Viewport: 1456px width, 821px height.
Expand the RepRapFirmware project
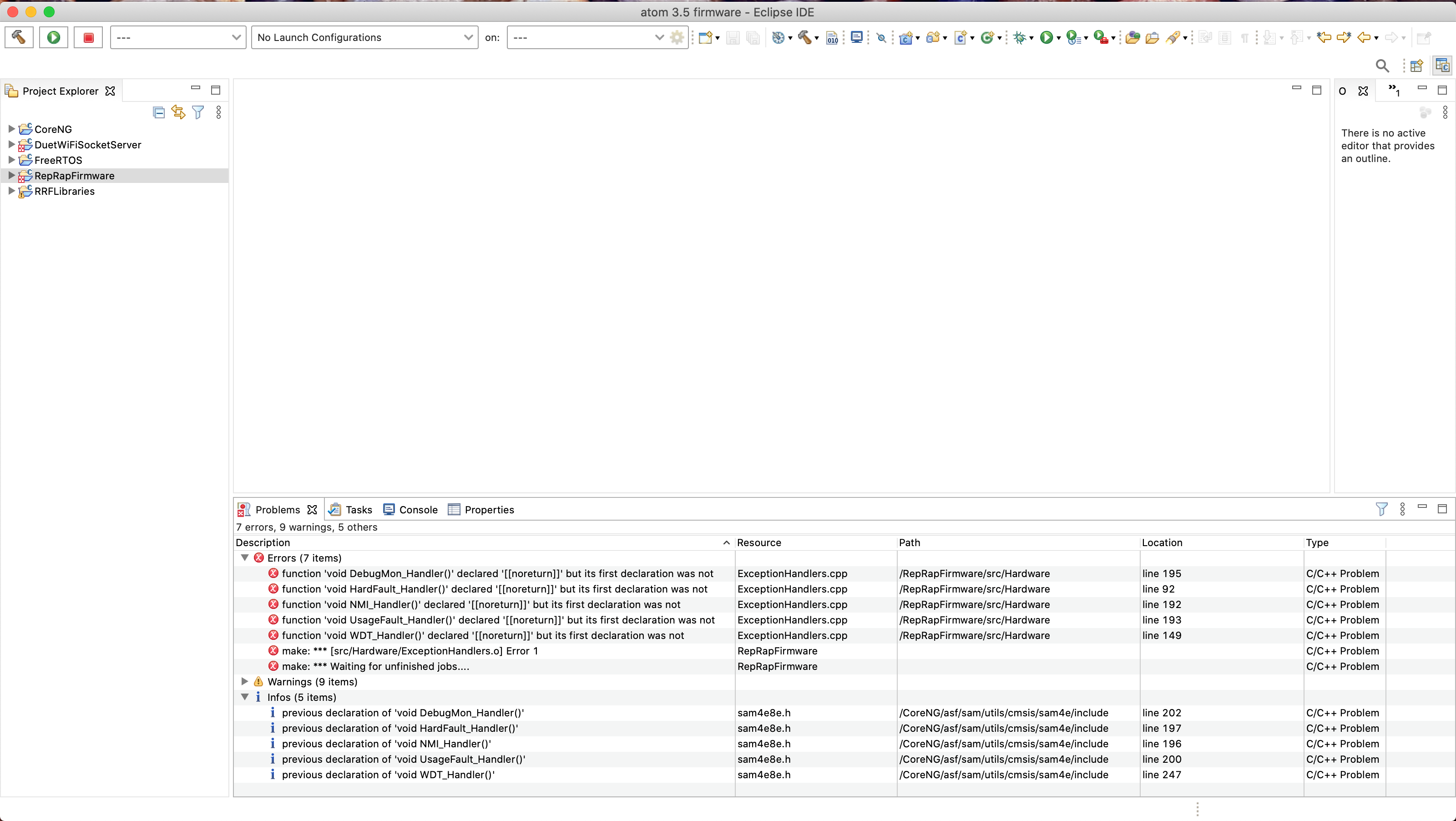click(x=11, y=175)
